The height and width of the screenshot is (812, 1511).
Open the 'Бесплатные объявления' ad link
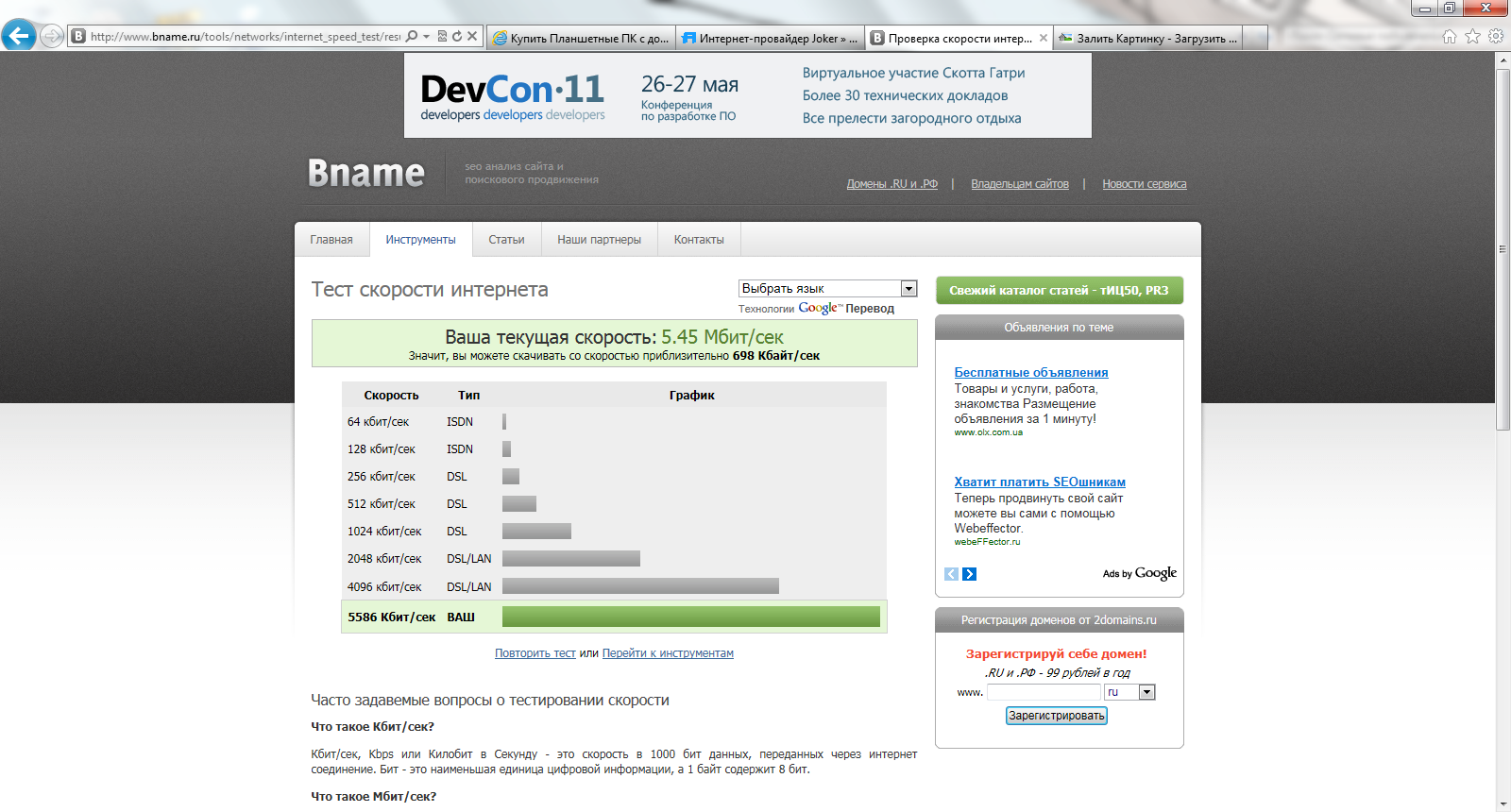[1031, 373]
